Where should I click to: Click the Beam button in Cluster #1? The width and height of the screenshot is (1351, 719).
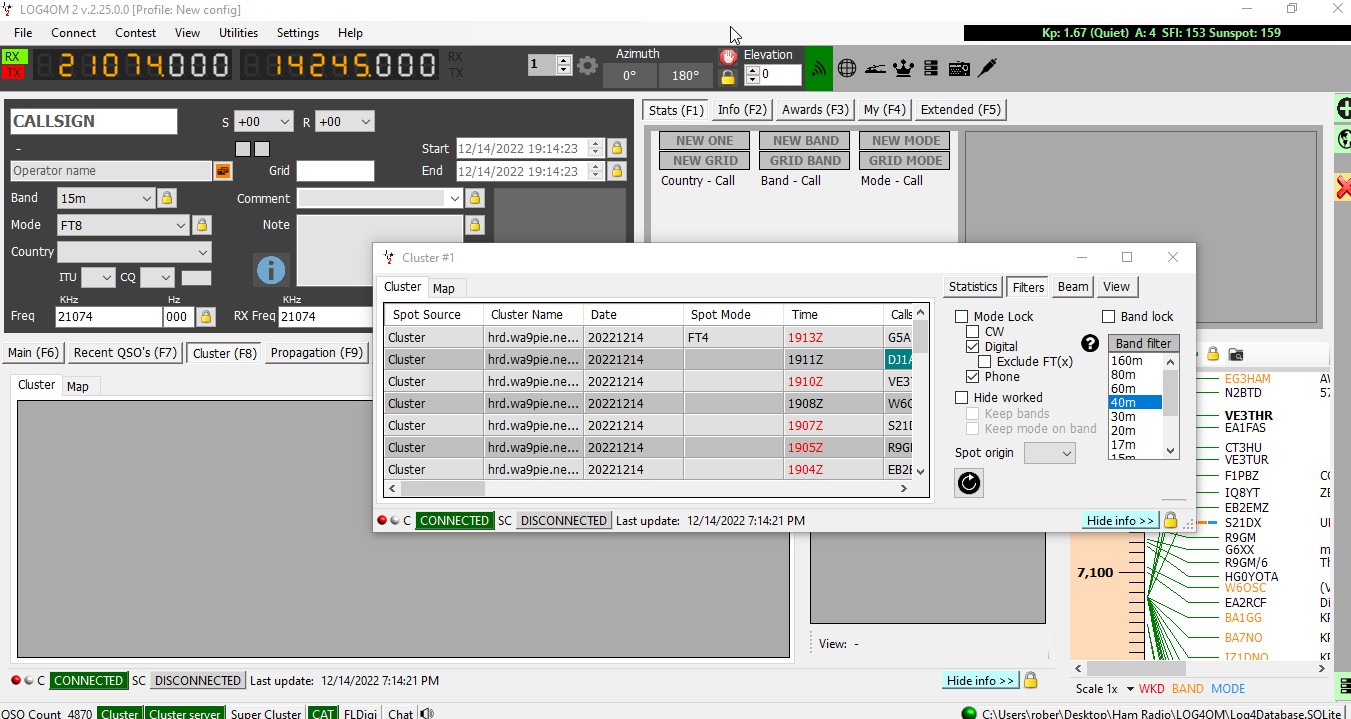1073,287
